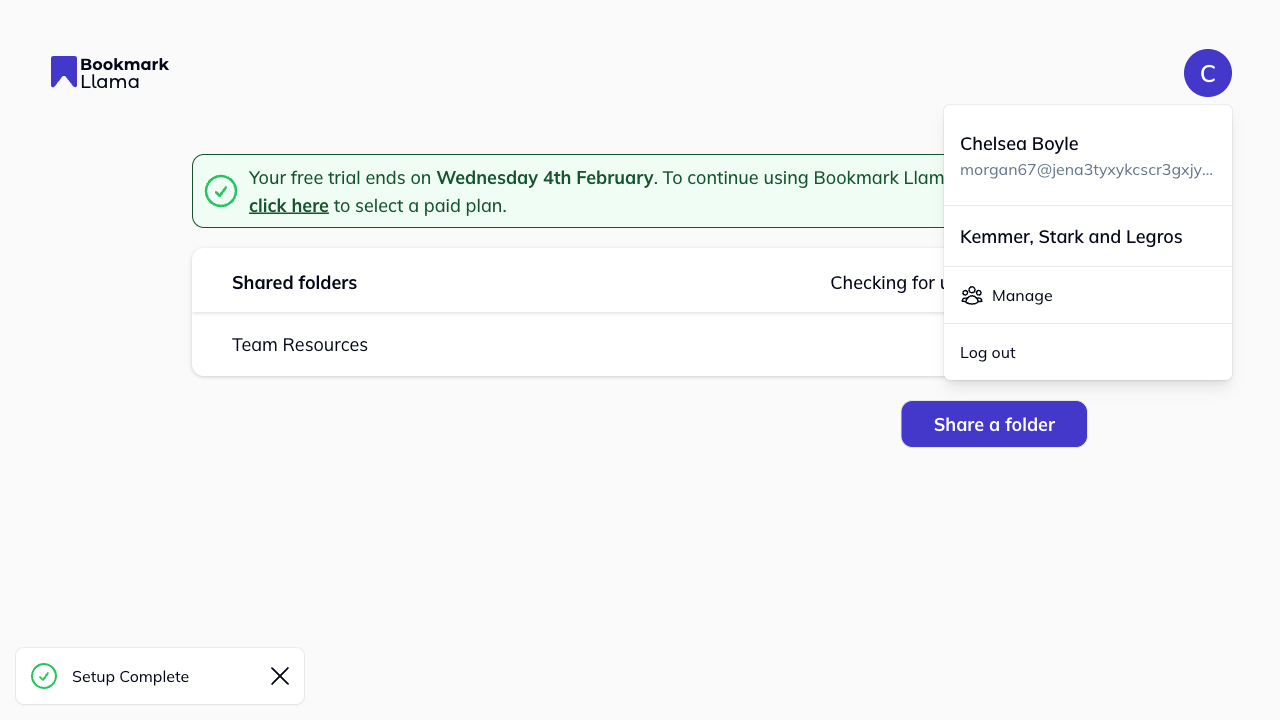1280x720 pixels.
Task: Click the Bookmark Llama logo
Action: tap(109, 72)
